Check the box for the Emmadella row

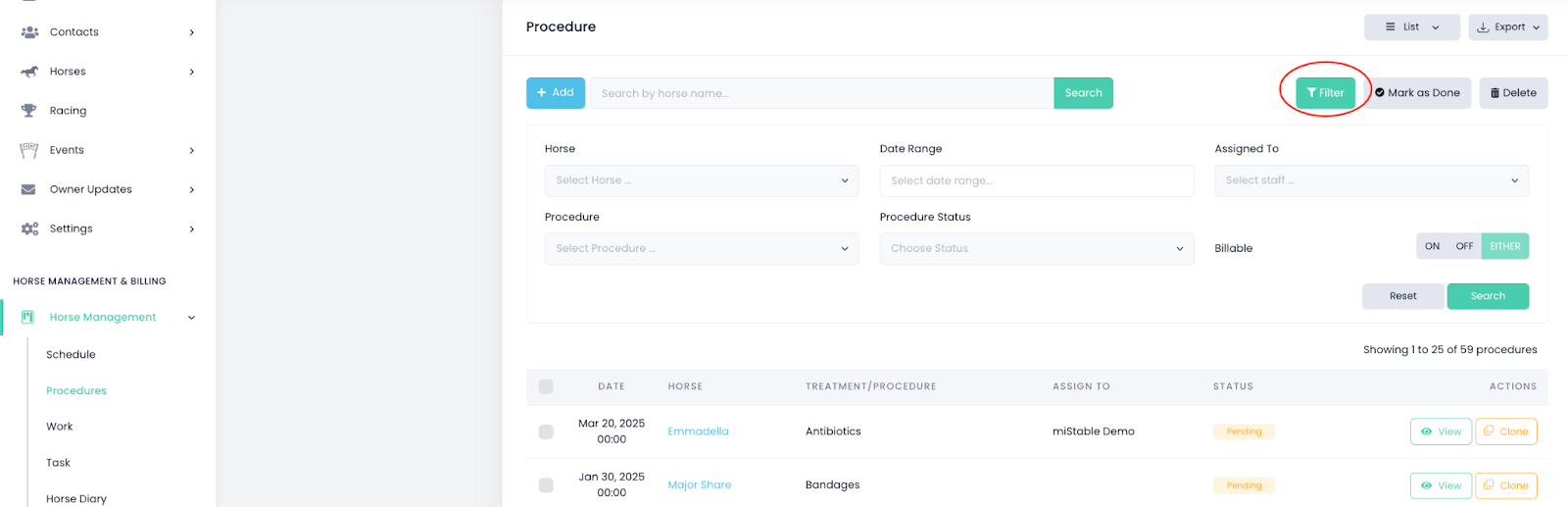[546, 431]
